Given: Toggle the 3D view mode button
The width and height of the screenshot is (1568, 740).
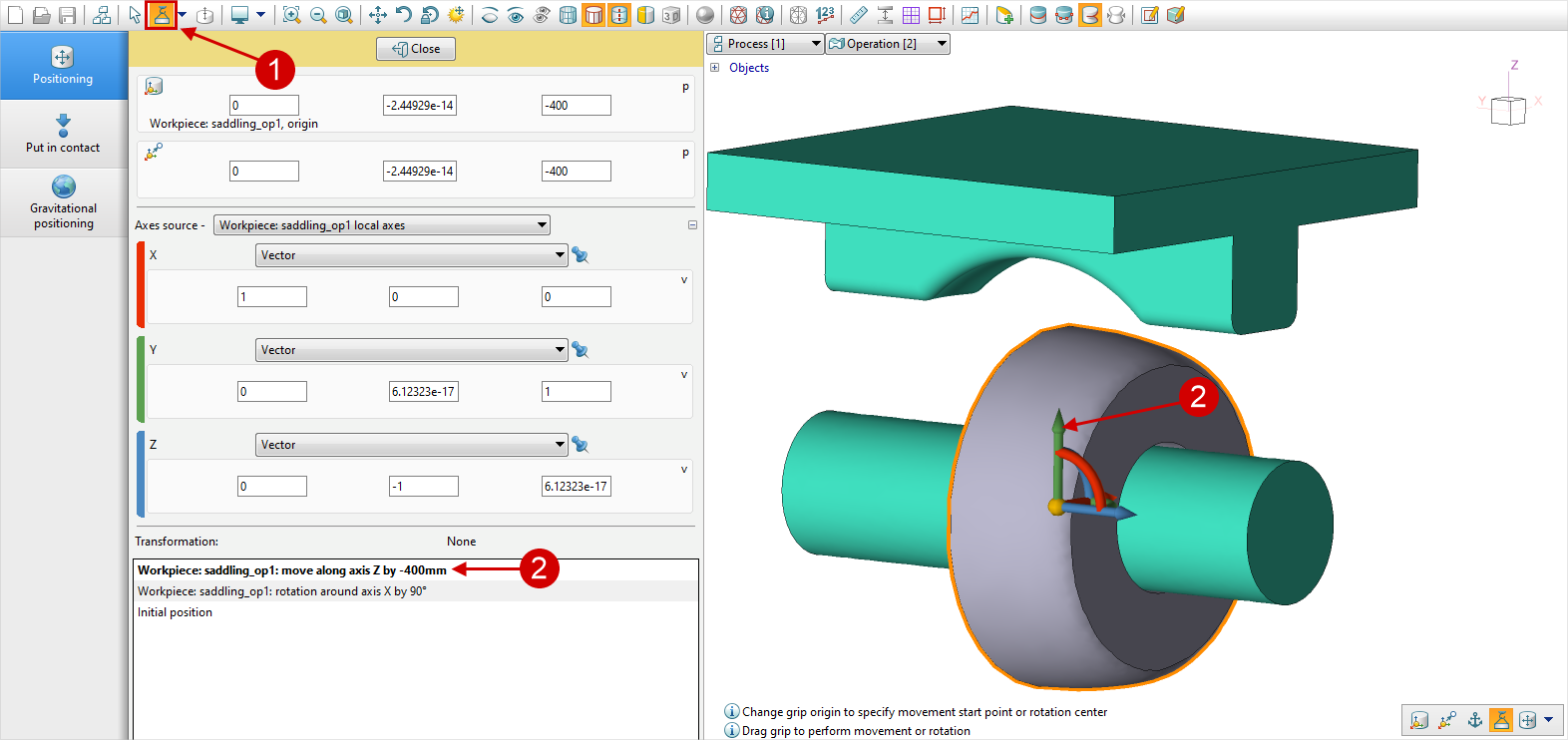Looking at the screenshot, I should point(671,15).
